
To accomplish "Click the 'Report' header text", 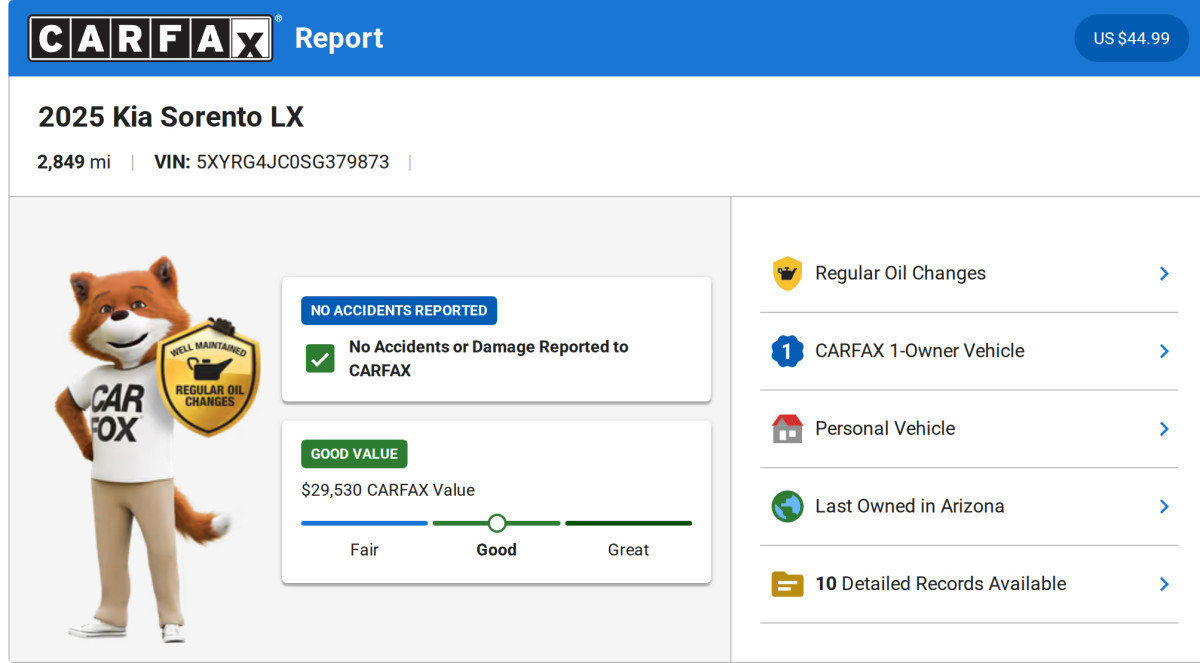I will tap(339, 38).
